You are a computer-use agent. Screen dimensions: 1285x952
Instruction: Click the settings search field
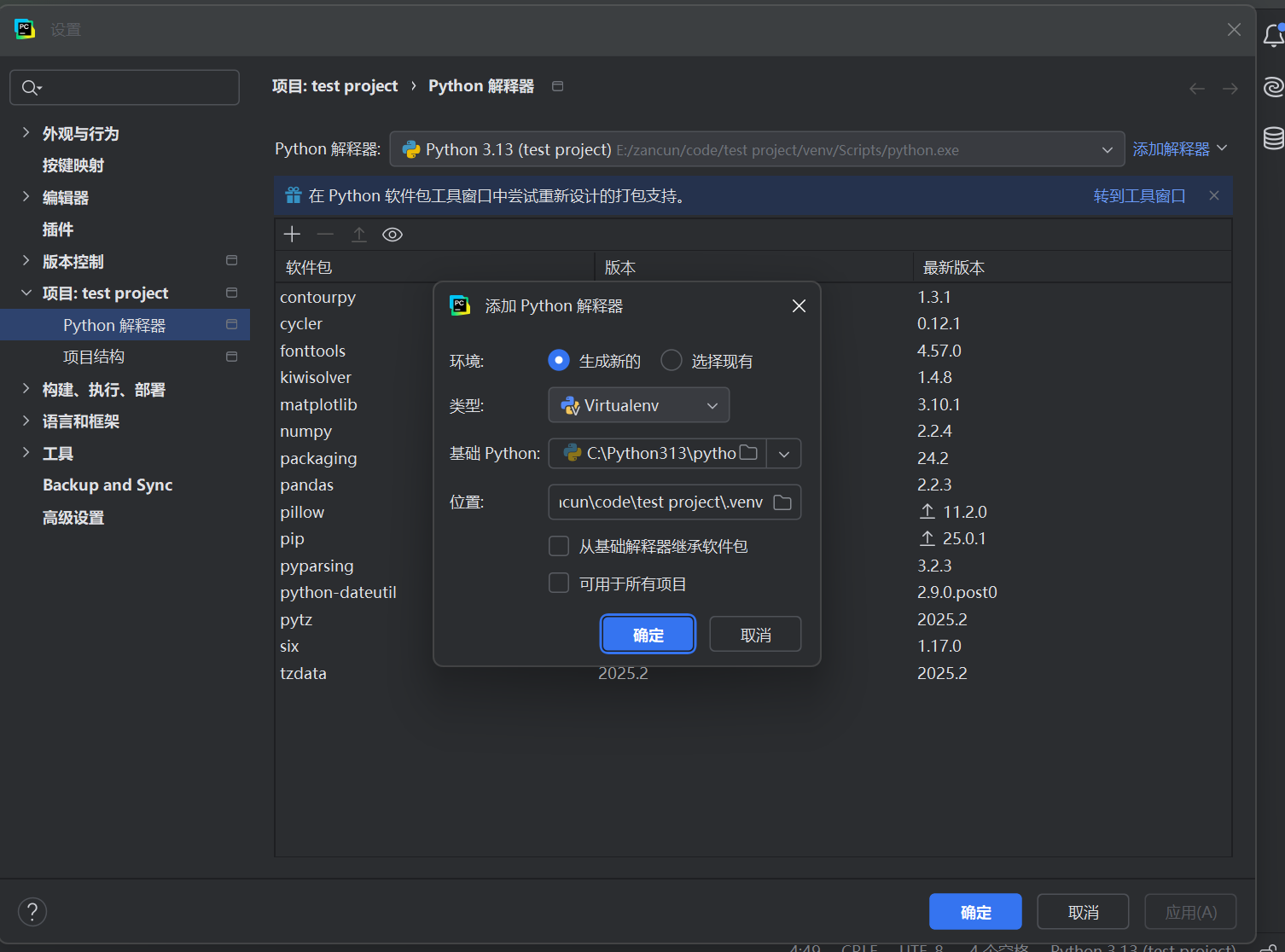[125, 87]
